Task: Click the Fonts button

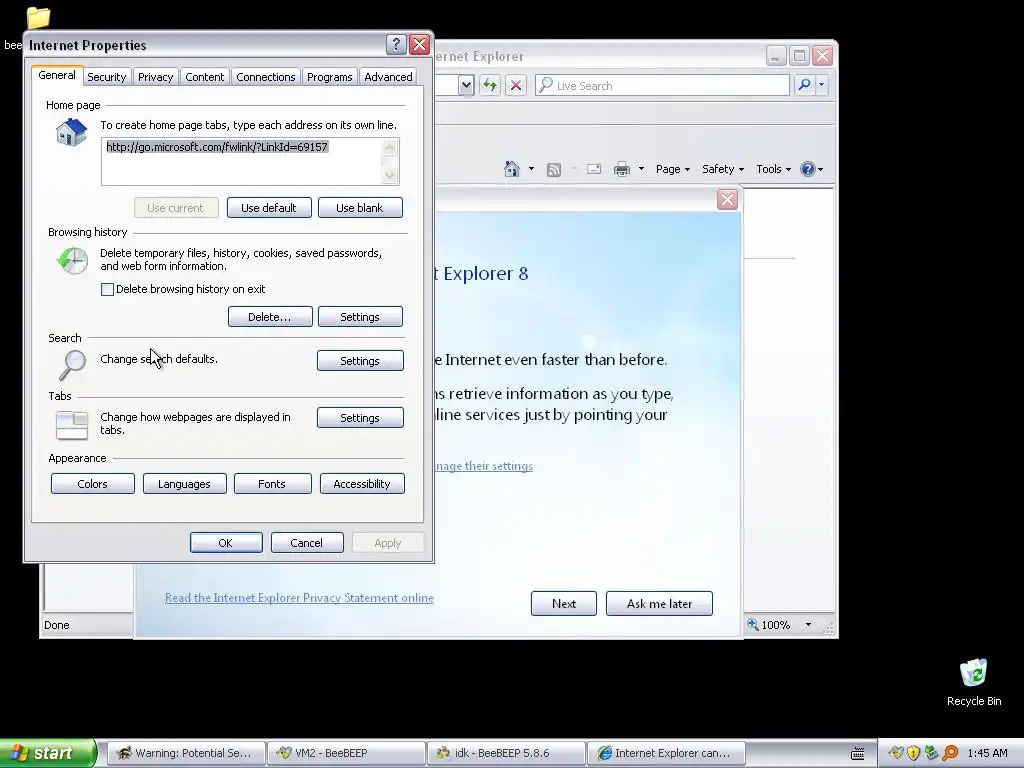Action: pyautogui.click(x=272, y=484)
